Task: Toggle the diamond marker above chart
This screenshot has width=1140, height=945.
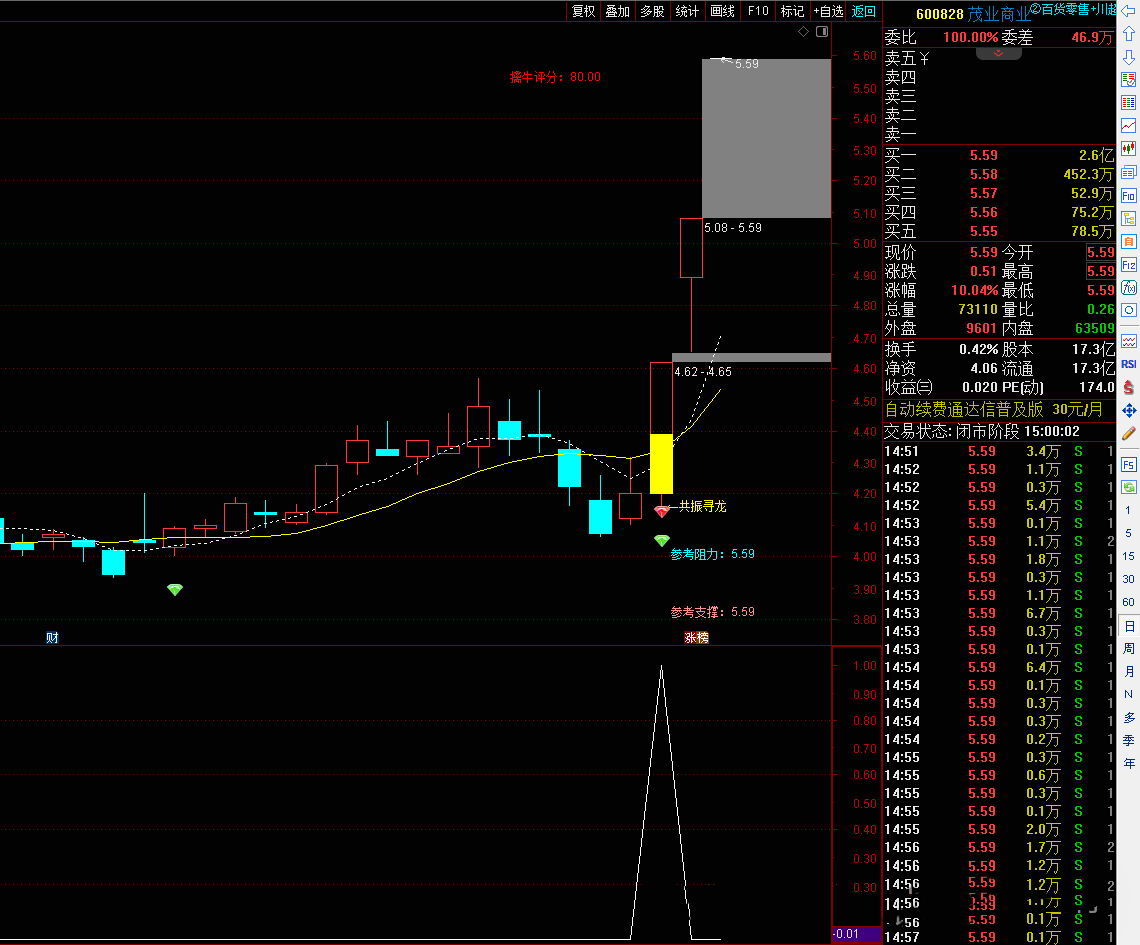Action: tap(803, 32)
